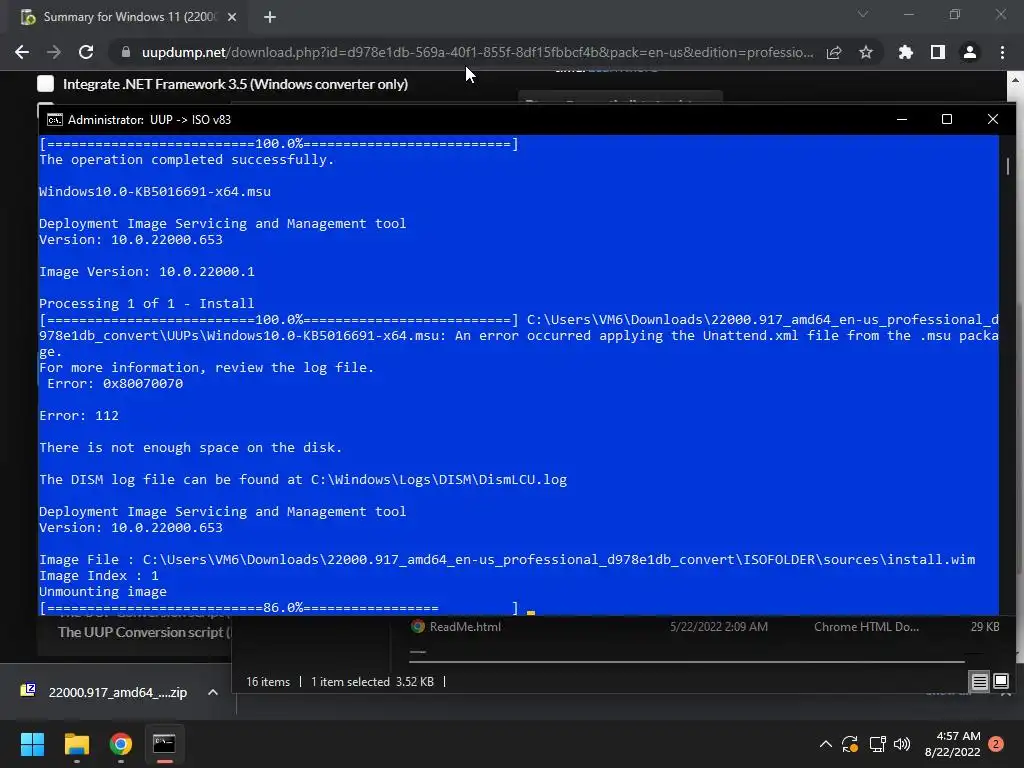The image size is (1024, 768).
Task: Open a new Chrome tab
Action: (270, 17)
